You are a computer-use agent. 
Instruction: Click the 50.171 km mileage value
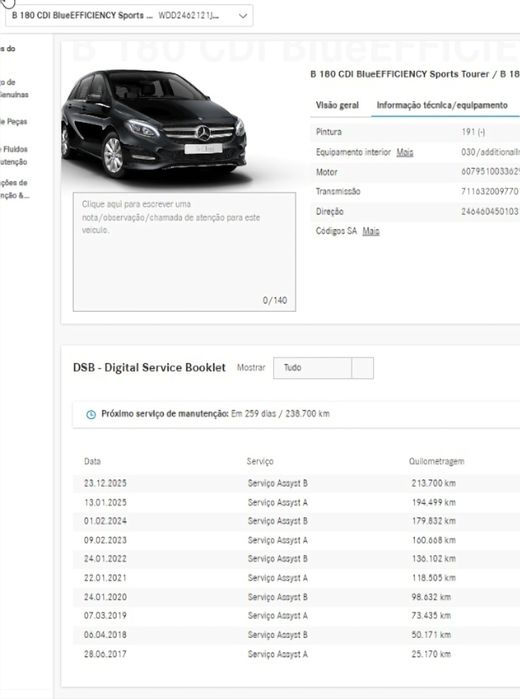point(431,634)
